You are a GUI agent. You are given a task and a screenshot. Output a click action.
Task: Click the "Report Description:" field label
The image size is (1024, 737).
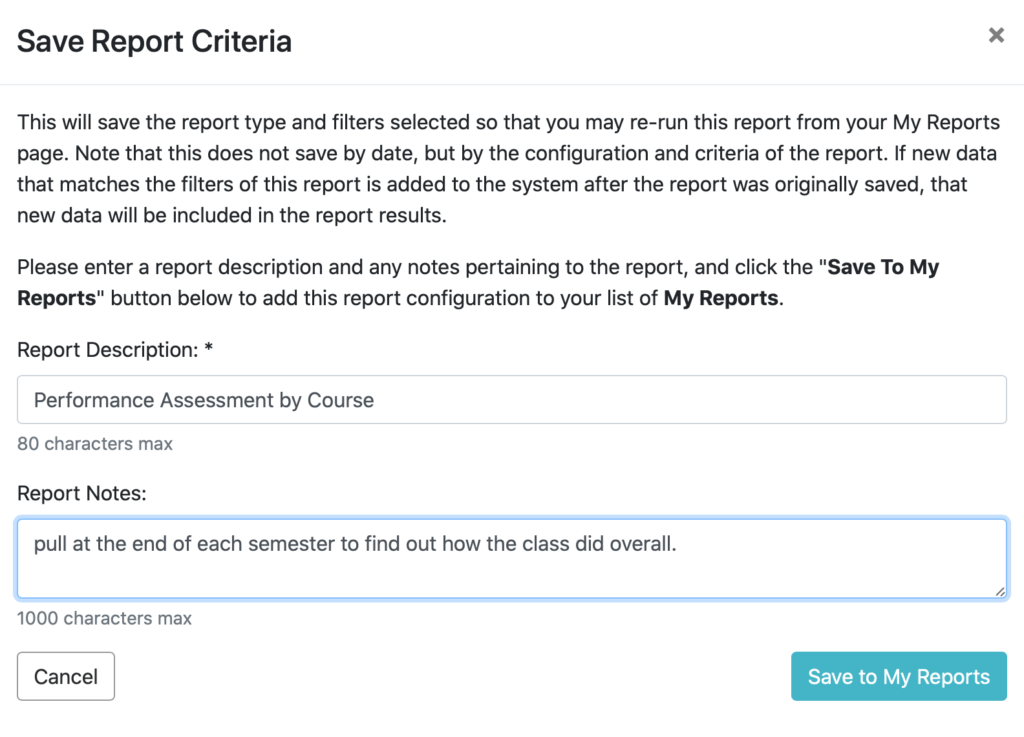[108, 350]
